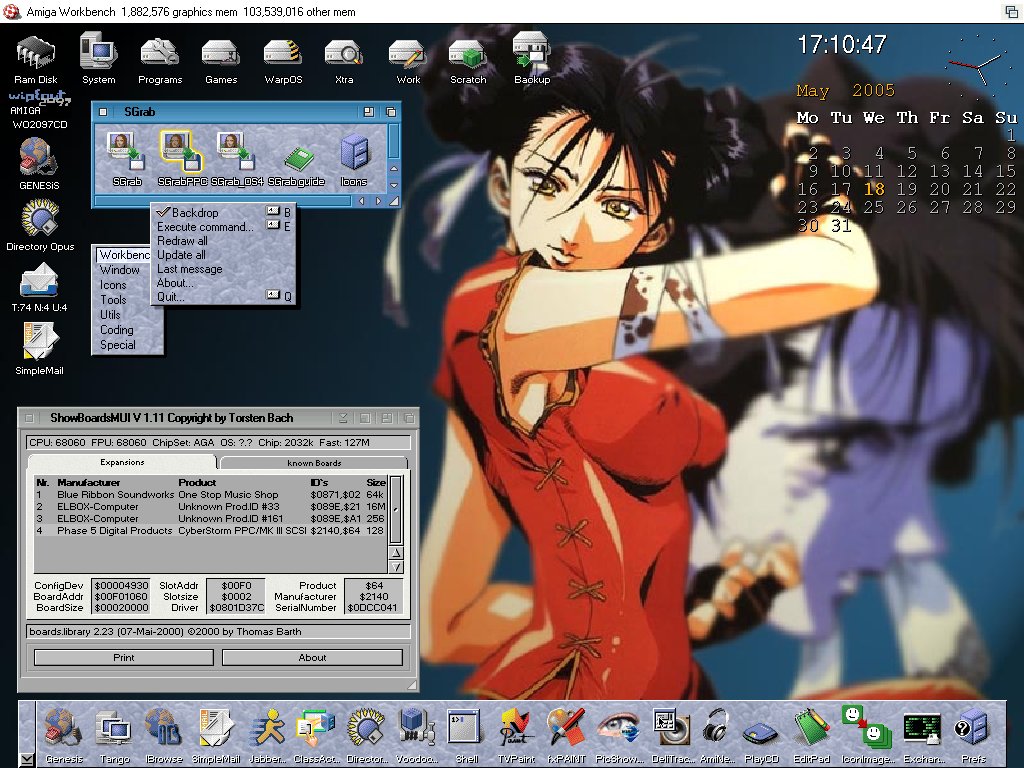Open the System drive icon
The width and height of the screenshot is (1024, 768).
click(99, 59)
